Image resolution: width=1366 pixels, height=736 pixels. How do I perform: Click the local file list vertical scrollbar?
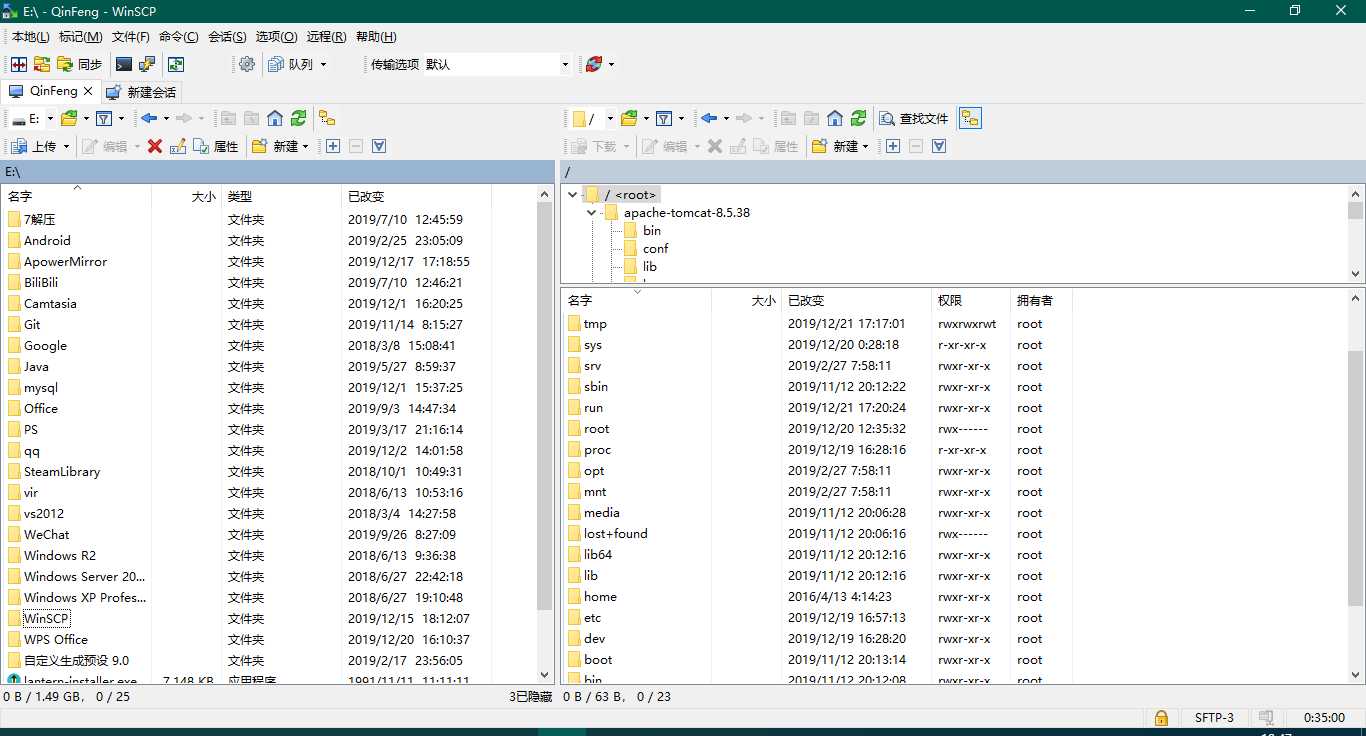point(545,405)
